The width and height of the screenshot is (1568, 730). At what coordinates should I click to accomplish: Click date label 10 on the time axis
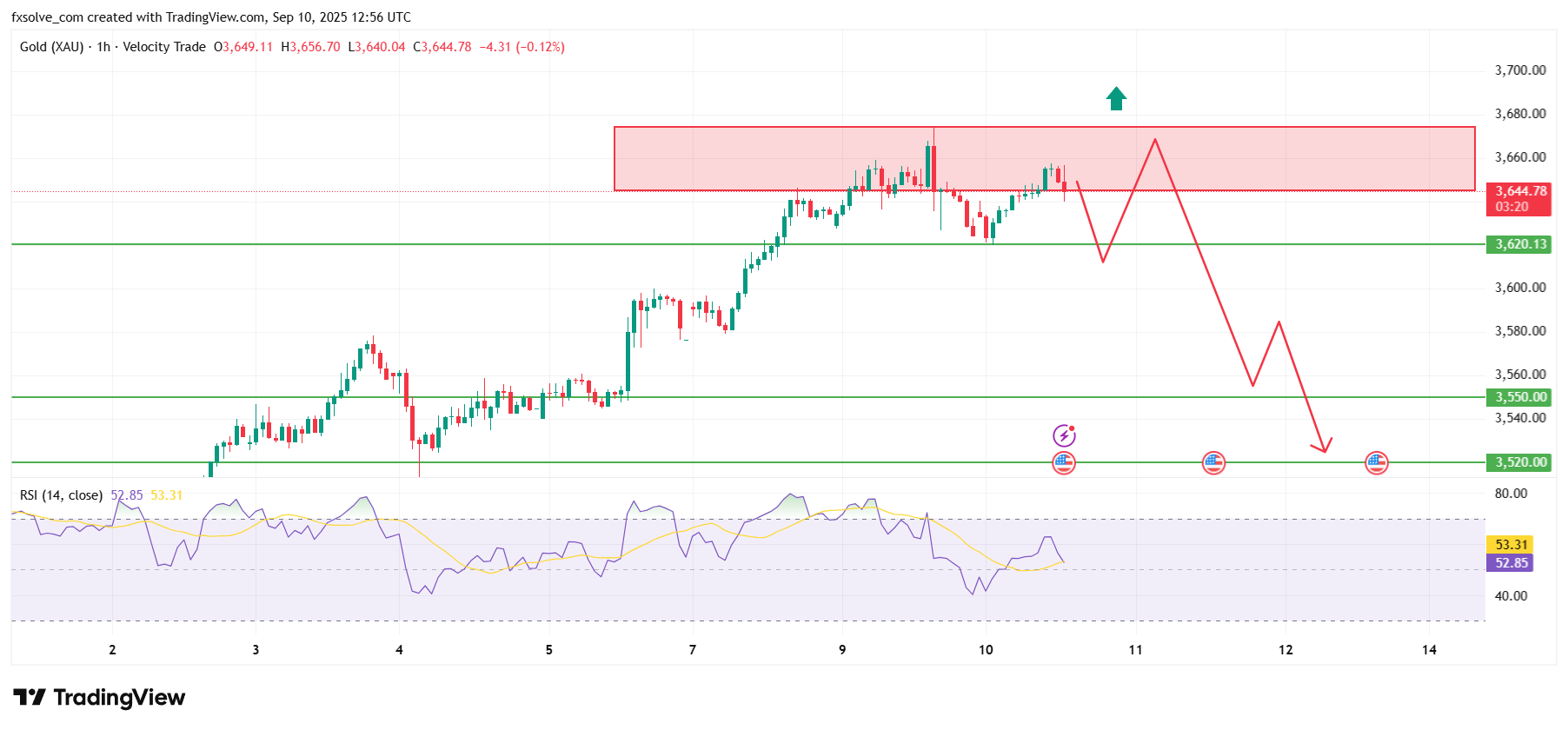(986, 650)
